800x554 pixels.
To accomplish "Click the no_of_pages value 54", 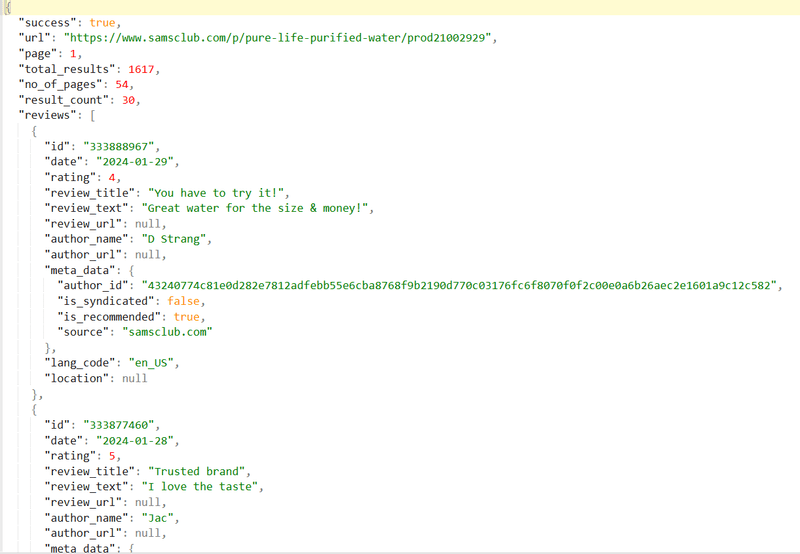I will [x=121, y=84].
